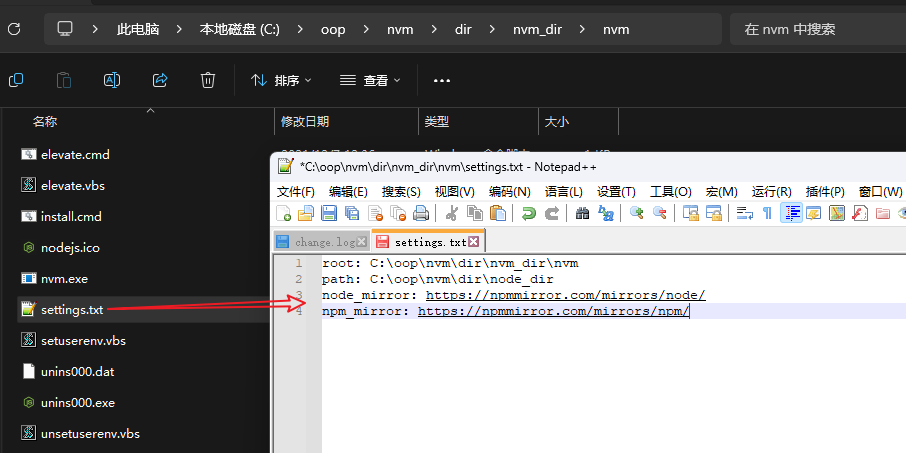This screenshot has width=906, height=453.
Task: Click Synchronize Vertical Scrolling icon
Action: tap(690, 213)
